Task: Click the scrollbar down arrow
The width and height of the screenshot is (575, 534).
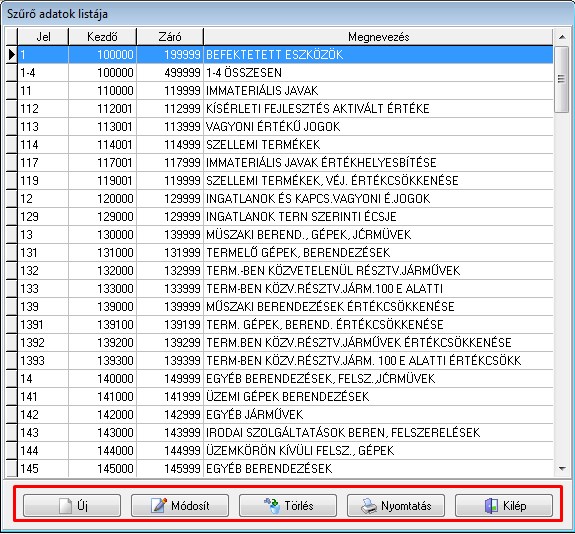Action: pyautogui.click(x=562, y=468)
